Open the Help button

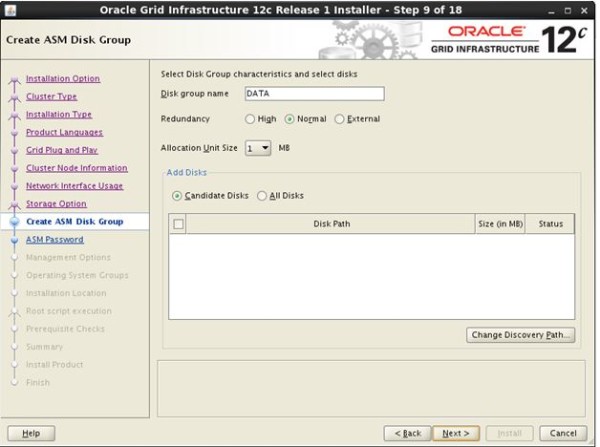(31, 433)
